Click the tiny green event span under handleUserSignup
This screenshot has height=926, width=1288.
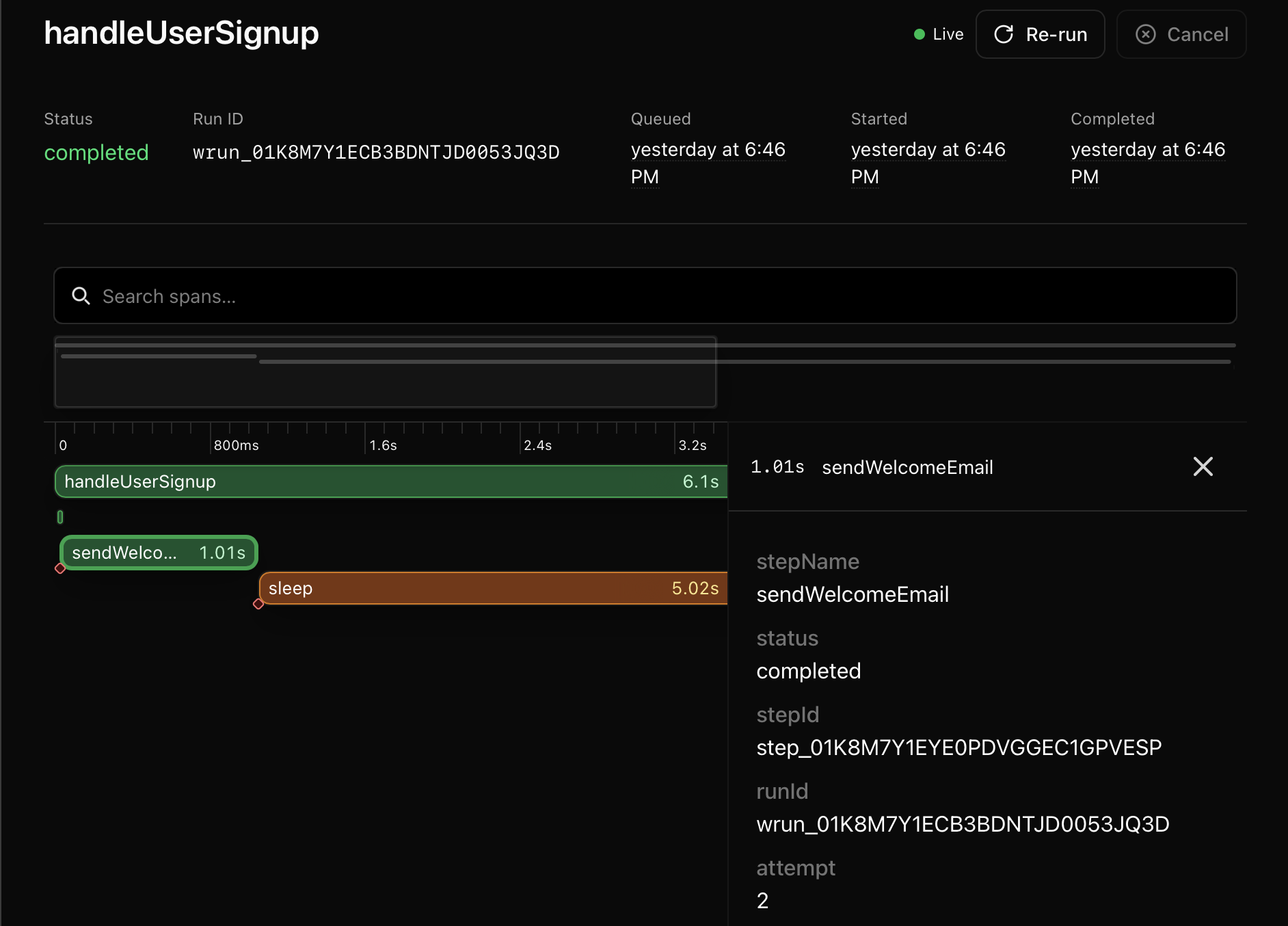click(x=60, y=518)
